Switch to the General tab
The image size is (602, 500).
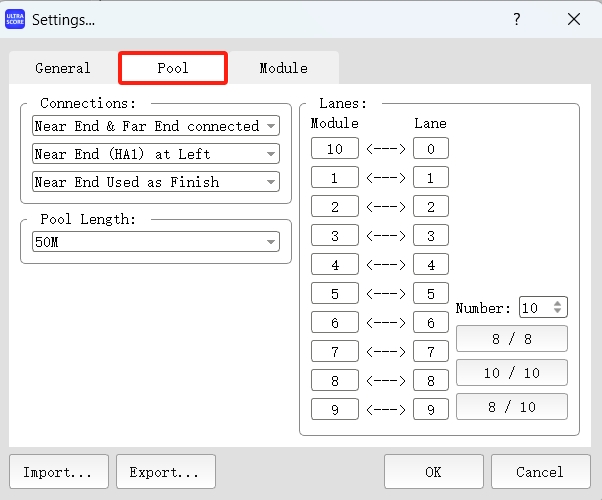point(63,68)
